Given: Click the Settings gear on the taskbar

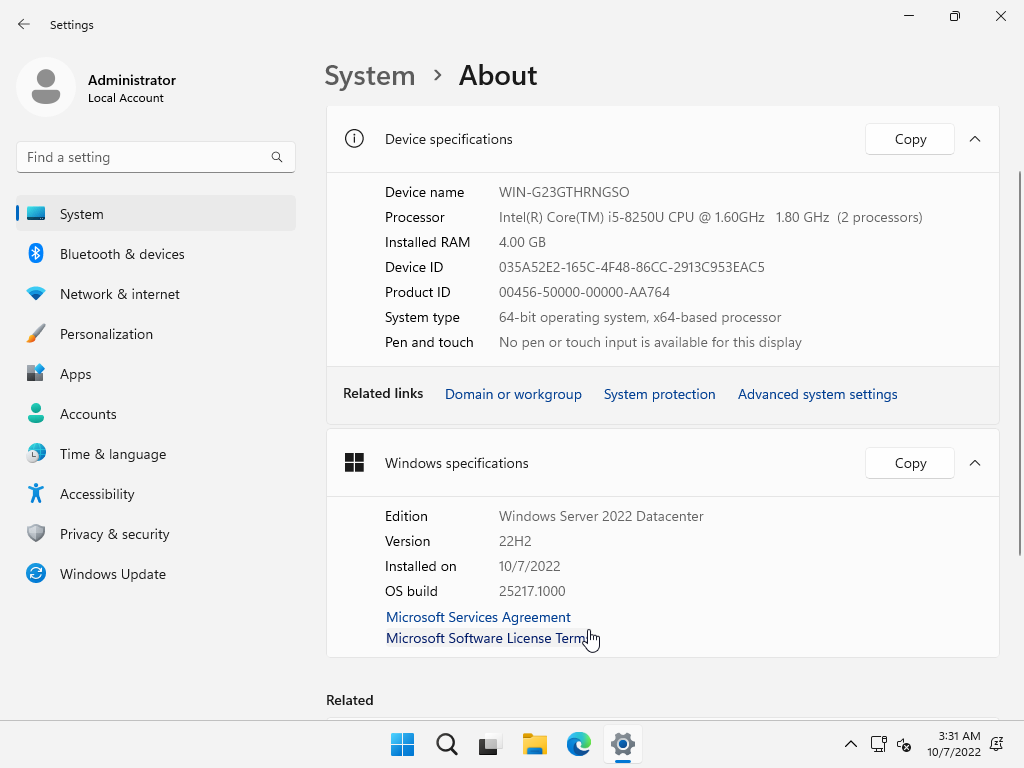Looking at the screenshot, I should tap(622, 744).
